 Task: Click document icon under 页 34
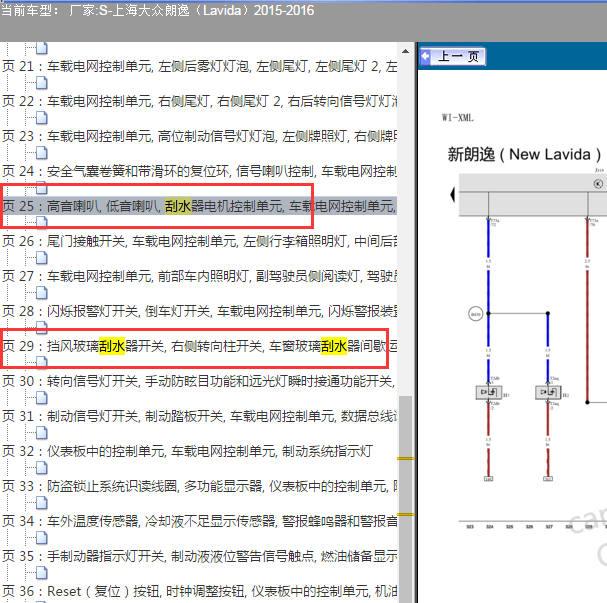(41, 538)
